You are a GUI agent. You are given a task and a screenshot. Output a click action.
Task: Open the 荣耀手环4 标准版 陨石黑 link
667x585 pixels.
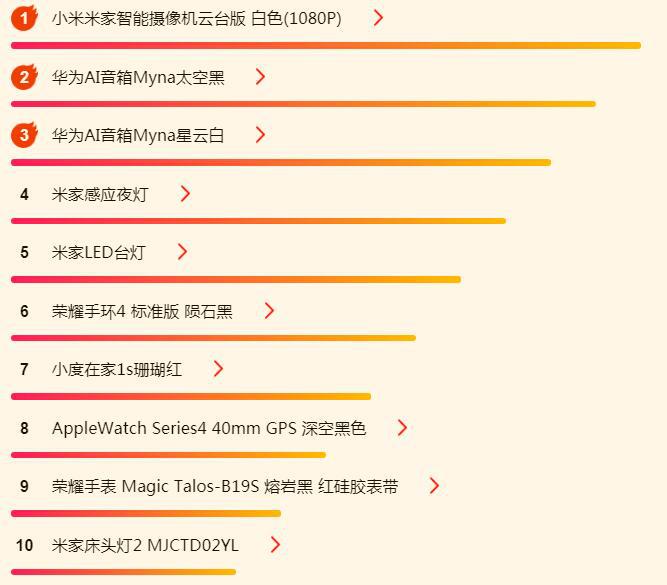(142, 311)
